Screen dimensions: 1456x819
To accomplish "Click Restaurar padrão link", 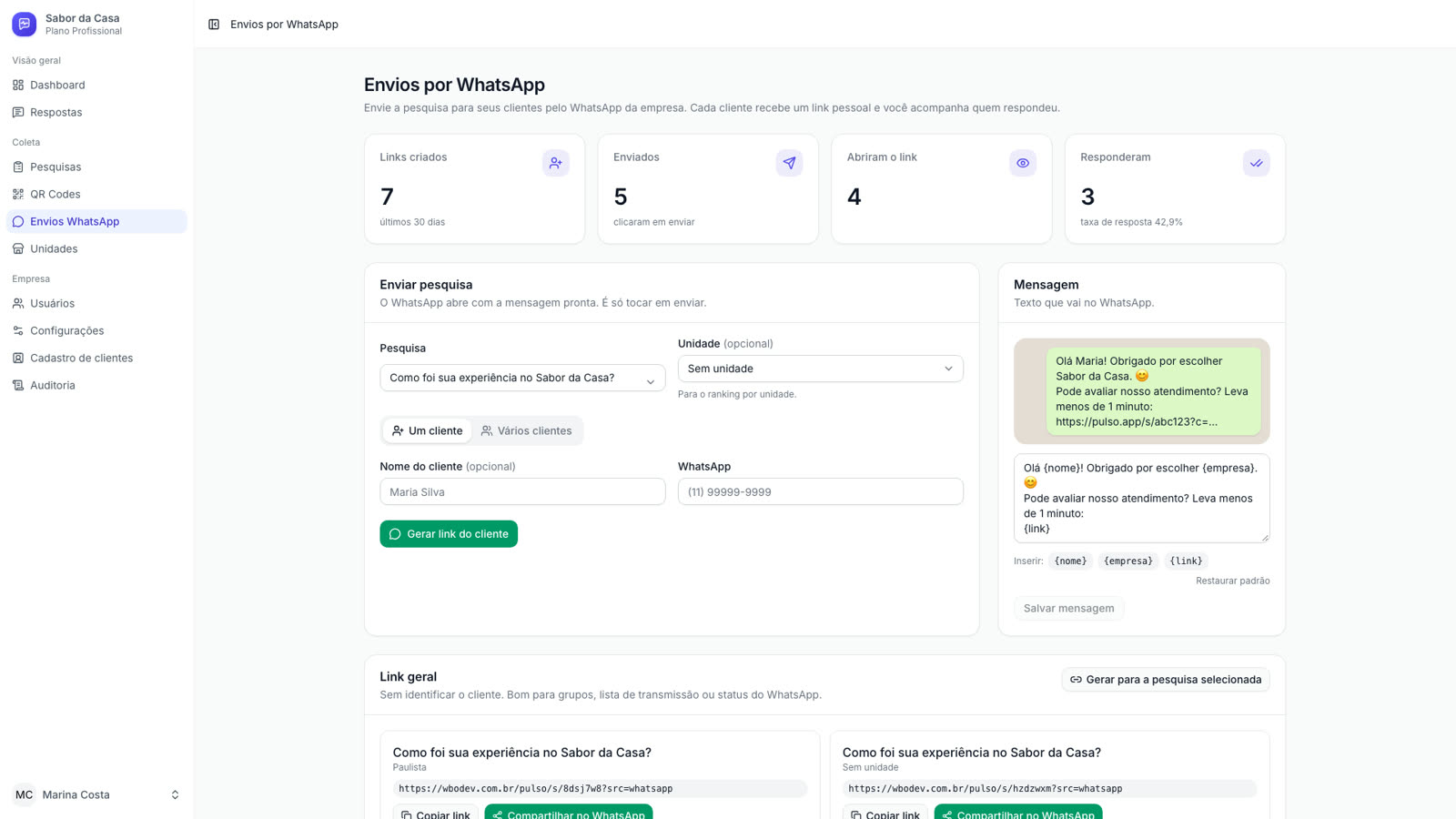I will 1232,581.
